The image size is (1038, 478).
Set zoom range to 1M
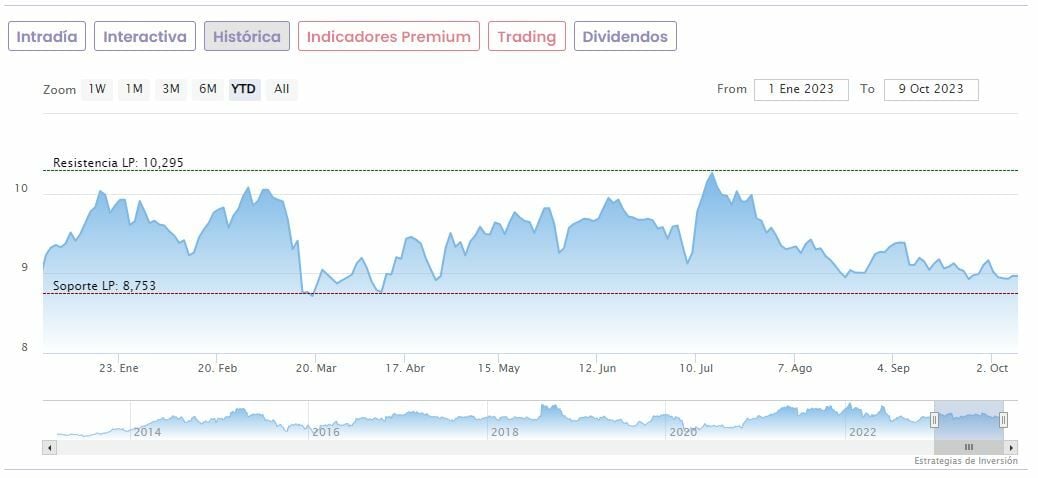click(x=134, y=89)
